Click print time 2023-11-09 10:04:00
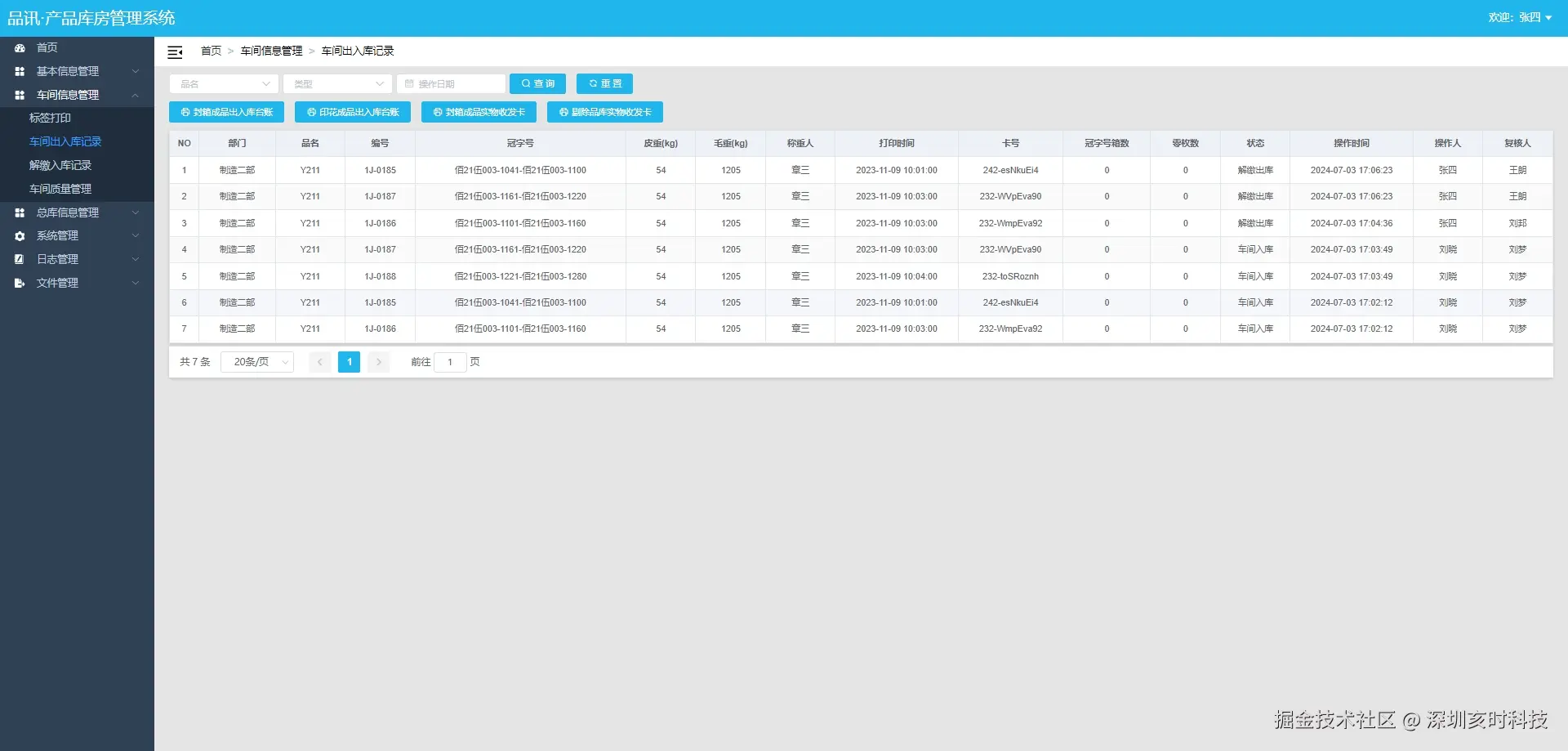1568x751 pixels. (x=897, y=277)
